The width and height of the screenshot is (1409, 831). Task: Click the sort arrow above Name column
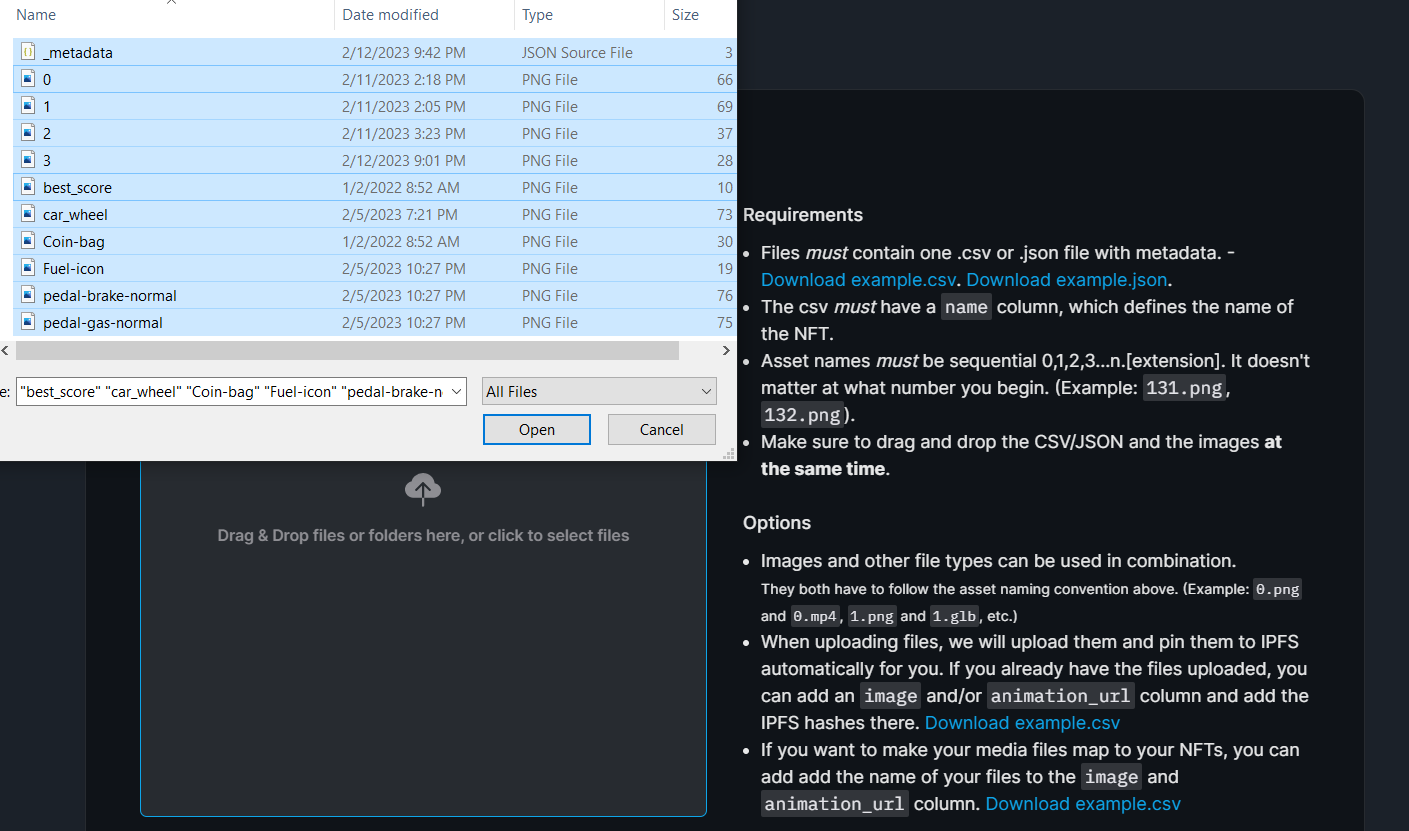171,2
